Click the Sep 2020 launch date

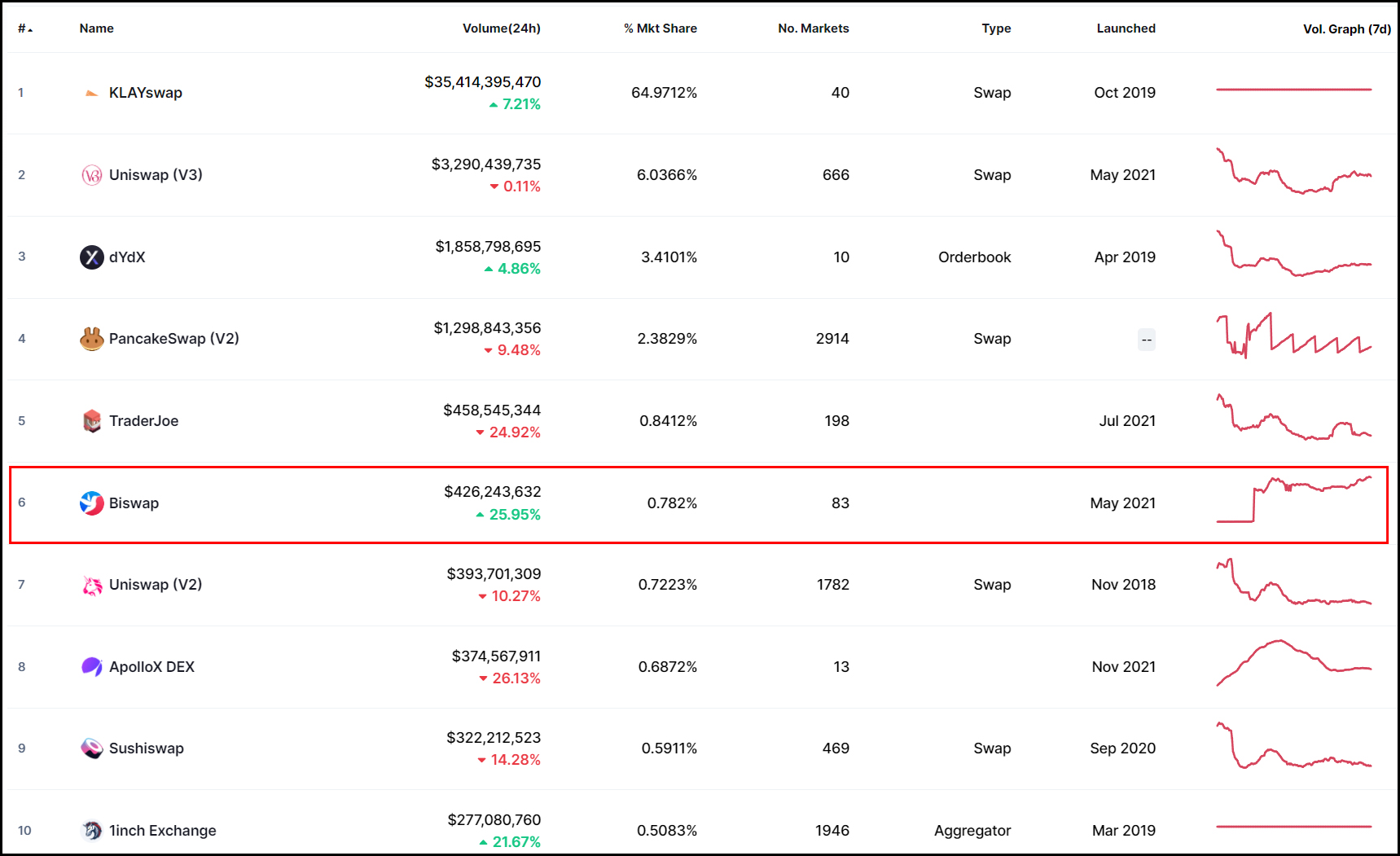click(1123, 748)
